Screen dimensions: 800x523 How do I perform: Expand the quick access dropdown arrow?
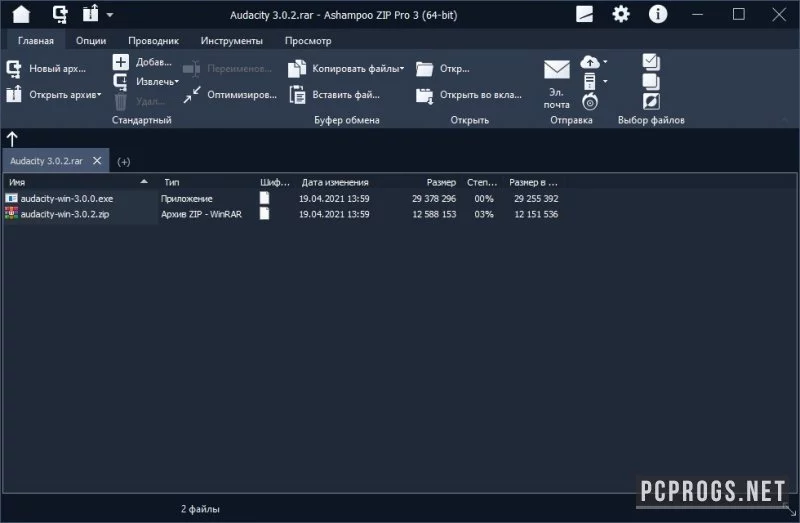click(110, 15)
